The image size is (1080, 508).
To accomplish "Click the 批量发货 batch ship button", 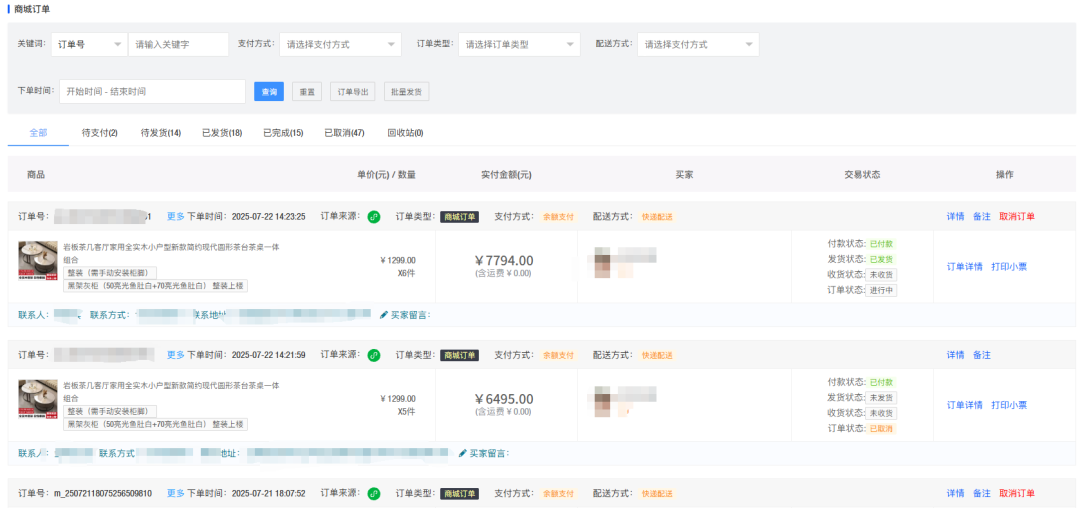I will [406, 92].
